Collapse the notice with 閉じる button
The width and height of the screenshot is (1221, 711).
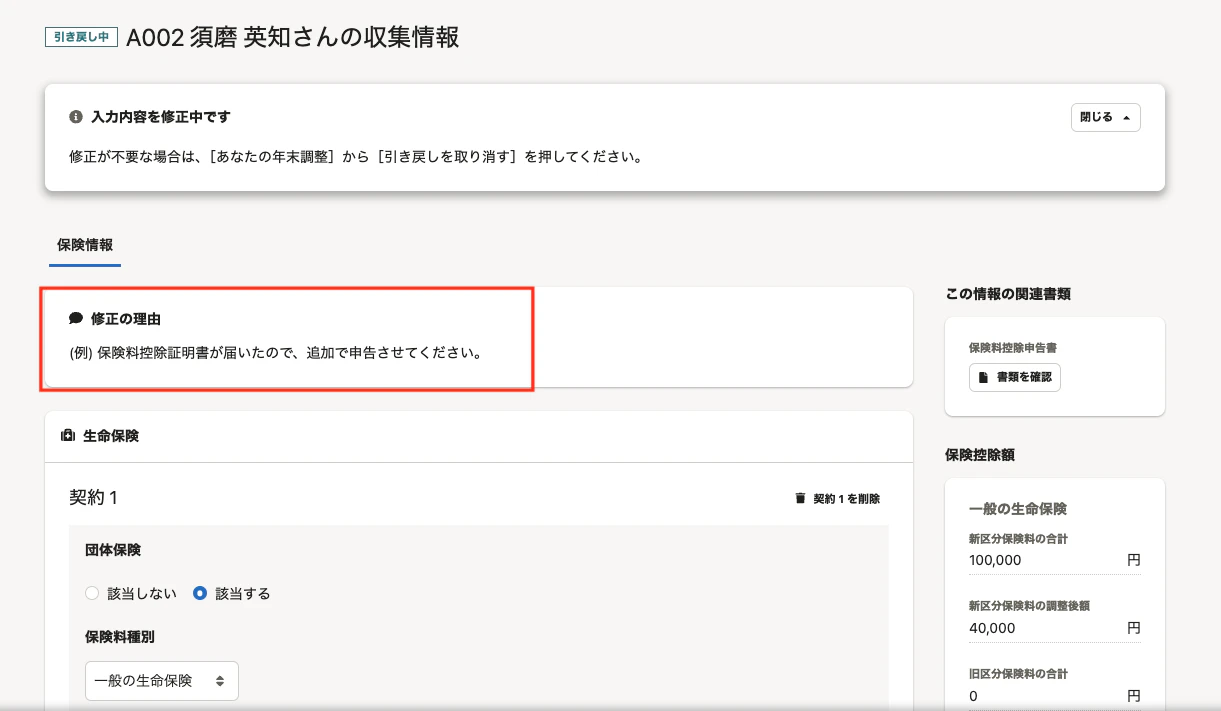[x=1105, y=117]
